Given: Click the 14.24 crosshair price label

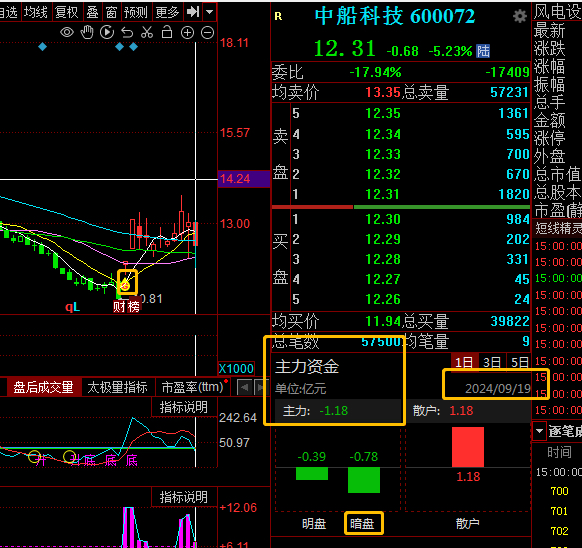Looking at the screenshot, I should point(243,179).
